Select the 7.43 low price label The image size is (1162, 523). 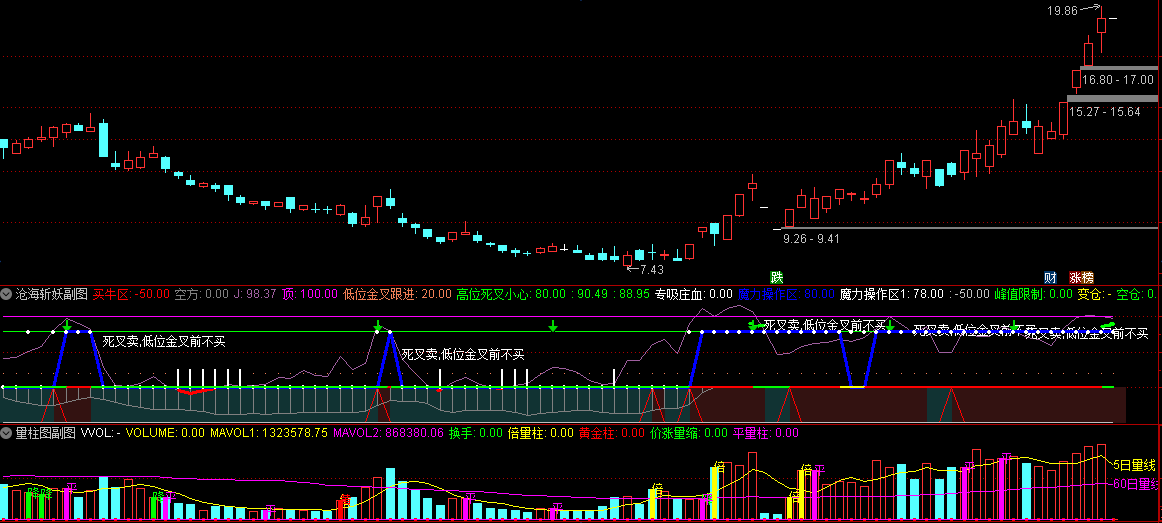(651, 270)
